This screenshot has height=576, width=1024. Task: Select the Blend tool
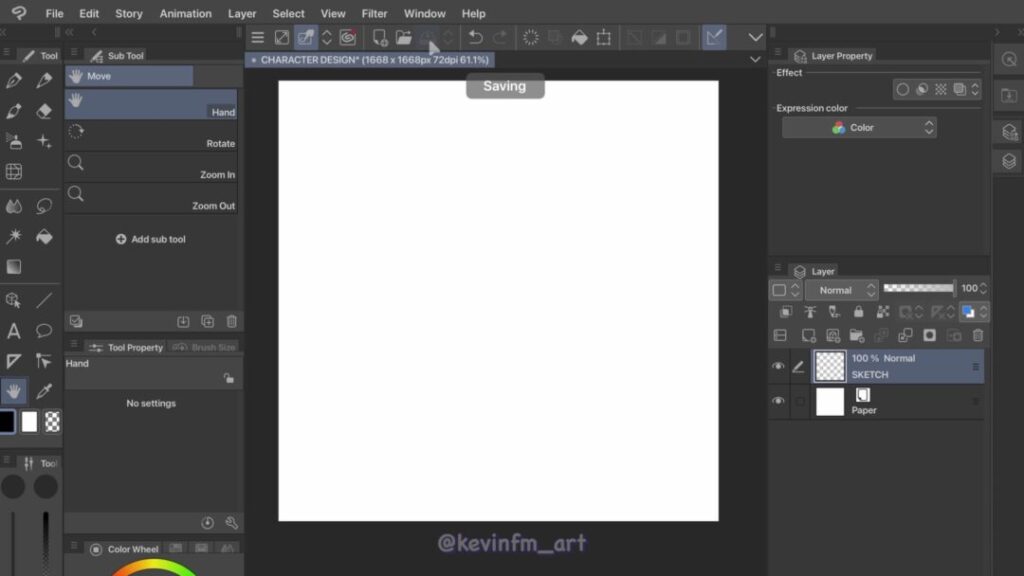(x=14, y=206)
